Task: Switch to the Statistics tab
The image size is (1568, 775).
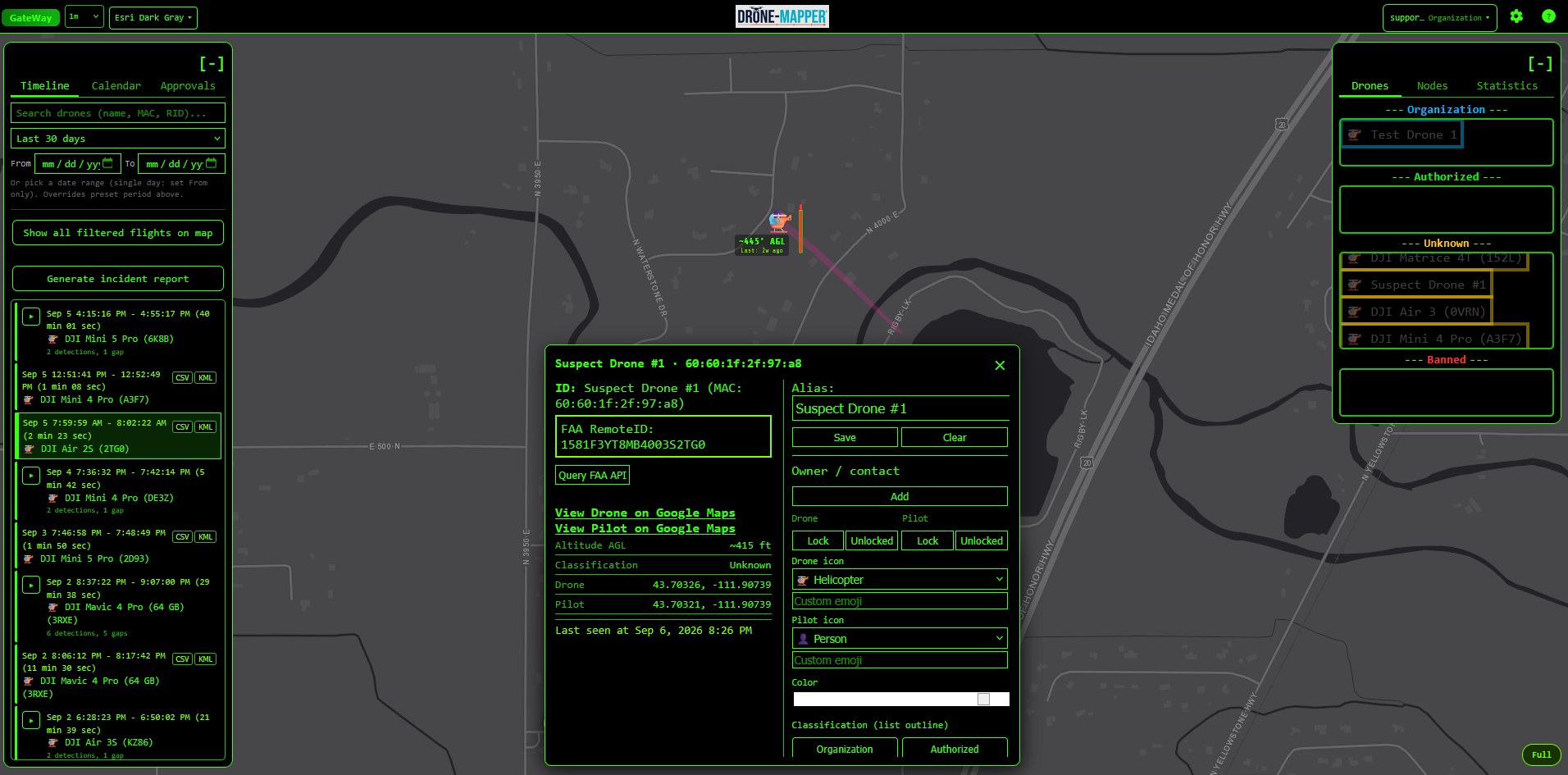Action: 1506,85
